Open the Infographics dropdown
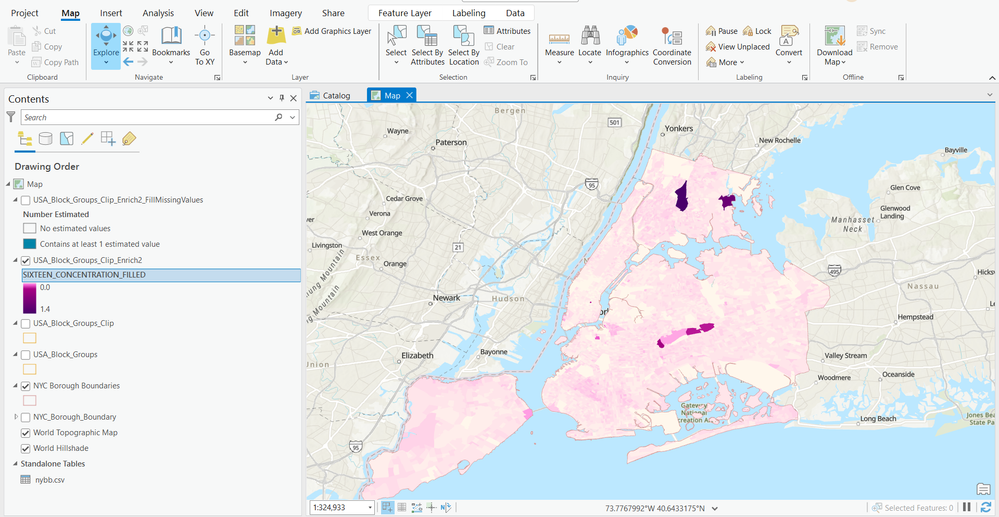Viewport: 999px width, 517px height. point(627,62)
